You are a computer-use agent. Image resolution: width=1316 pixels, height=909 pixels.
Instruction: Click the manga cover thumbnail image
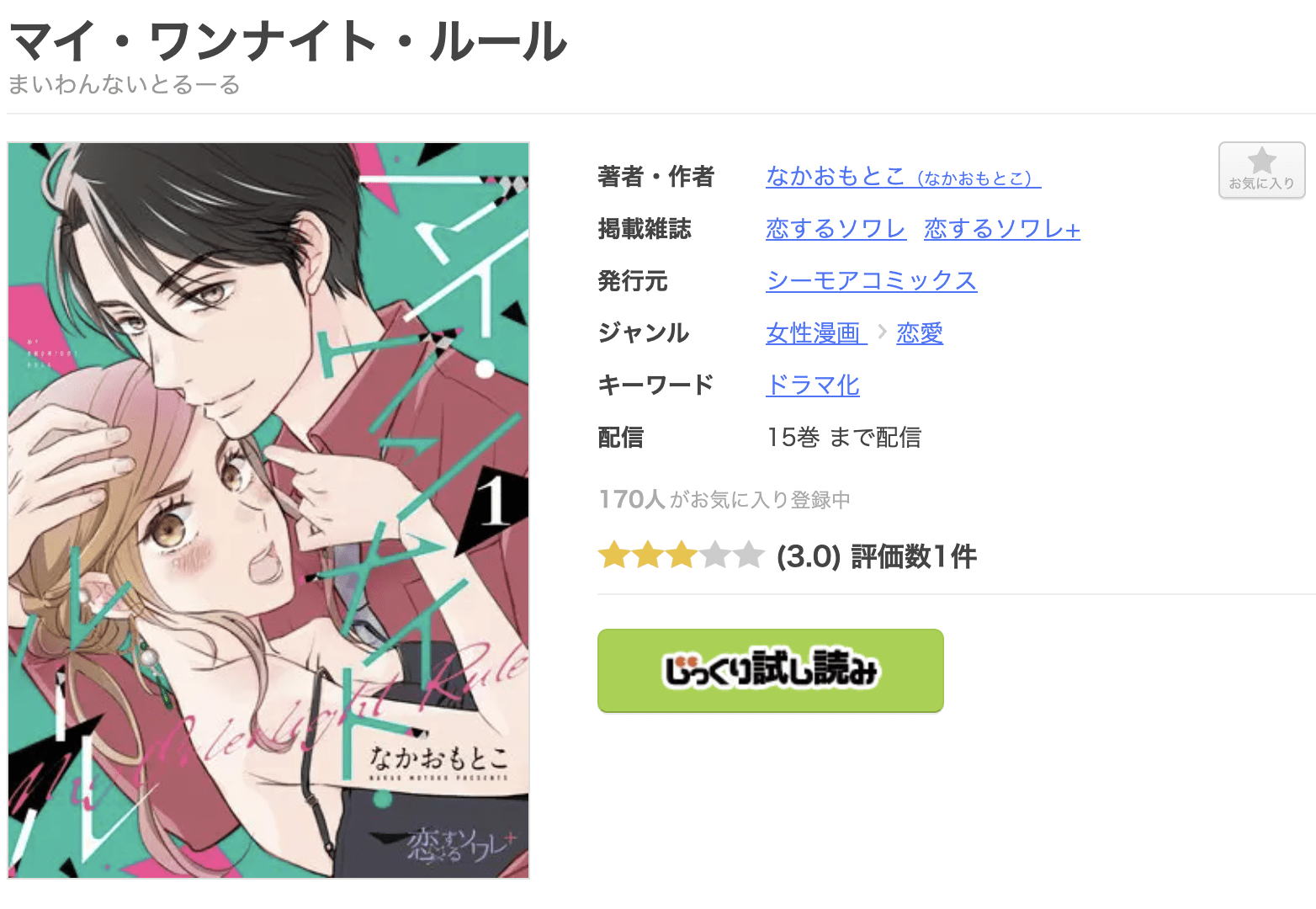pos(268,510)
